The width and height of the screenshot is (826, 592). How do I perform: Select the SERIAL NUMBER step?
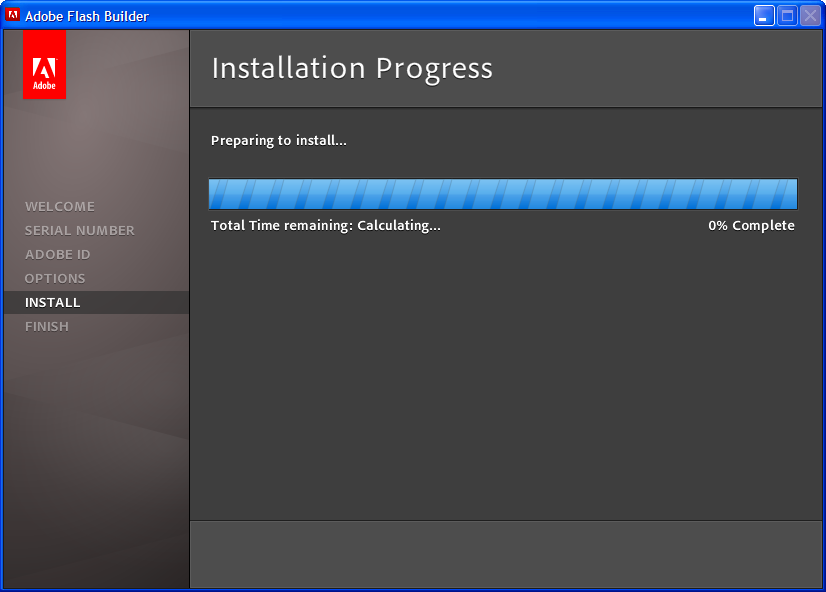coord(80,231)
